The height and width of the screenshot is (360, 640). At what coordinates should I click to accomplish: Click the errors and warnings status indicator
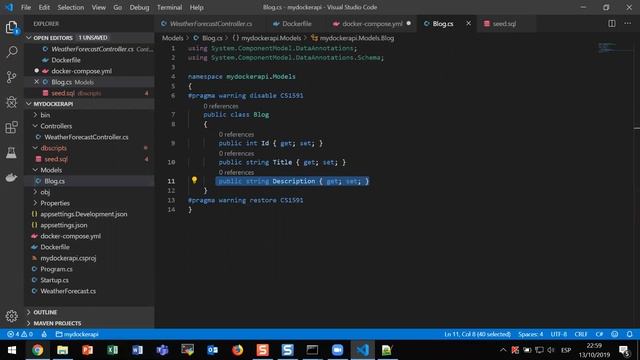(20, 334)
